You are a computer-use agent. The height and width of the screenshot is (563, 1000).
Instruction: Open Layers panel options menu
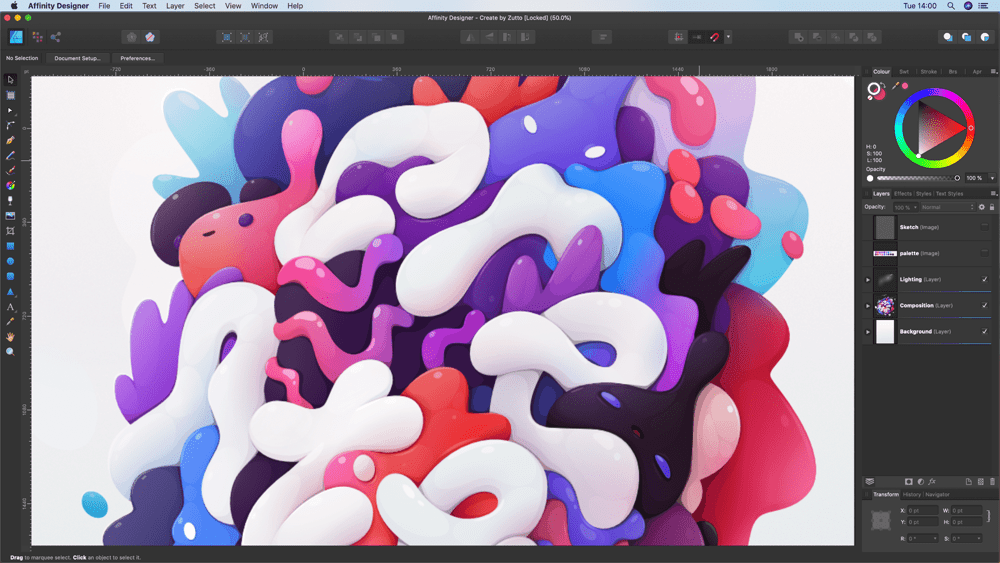(994, 194)
